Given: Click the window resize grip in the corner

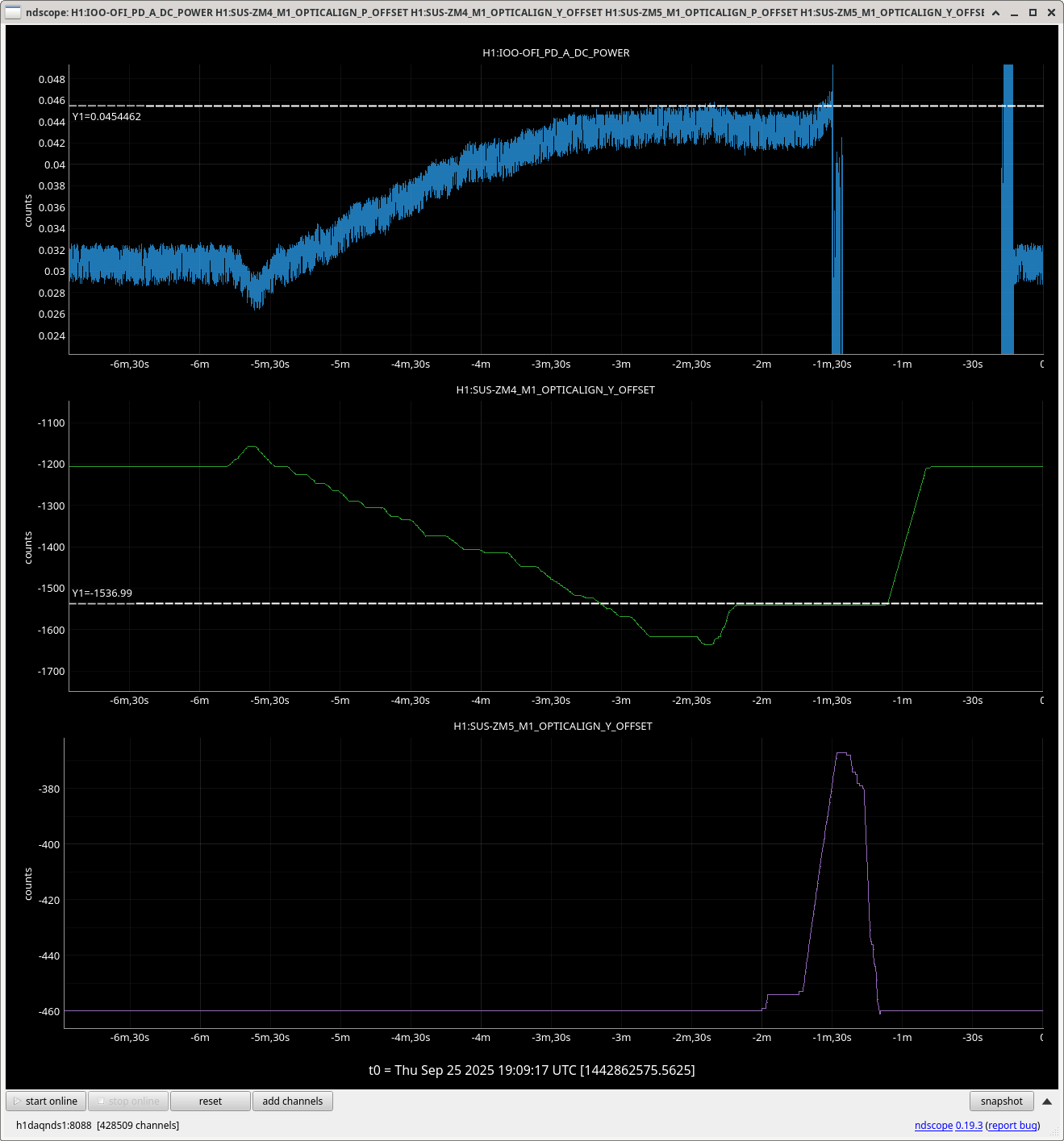Looking at the screenshot, I should [1054, 1132].
